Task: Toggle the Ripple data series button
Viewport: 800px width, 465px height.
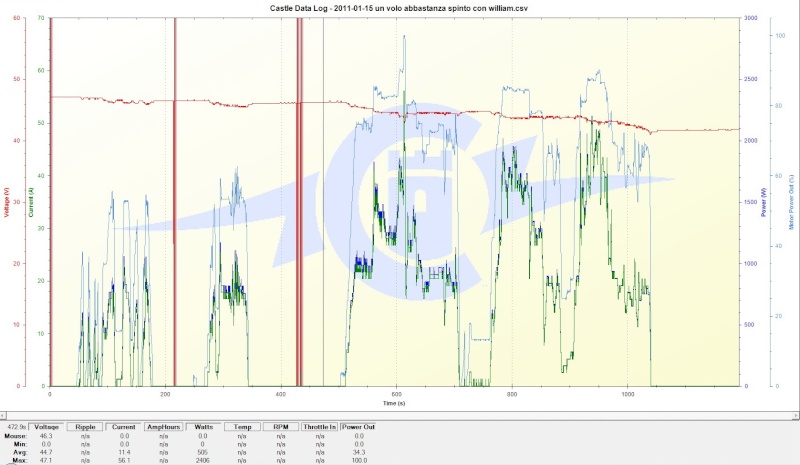Action: tap(85, 427)
